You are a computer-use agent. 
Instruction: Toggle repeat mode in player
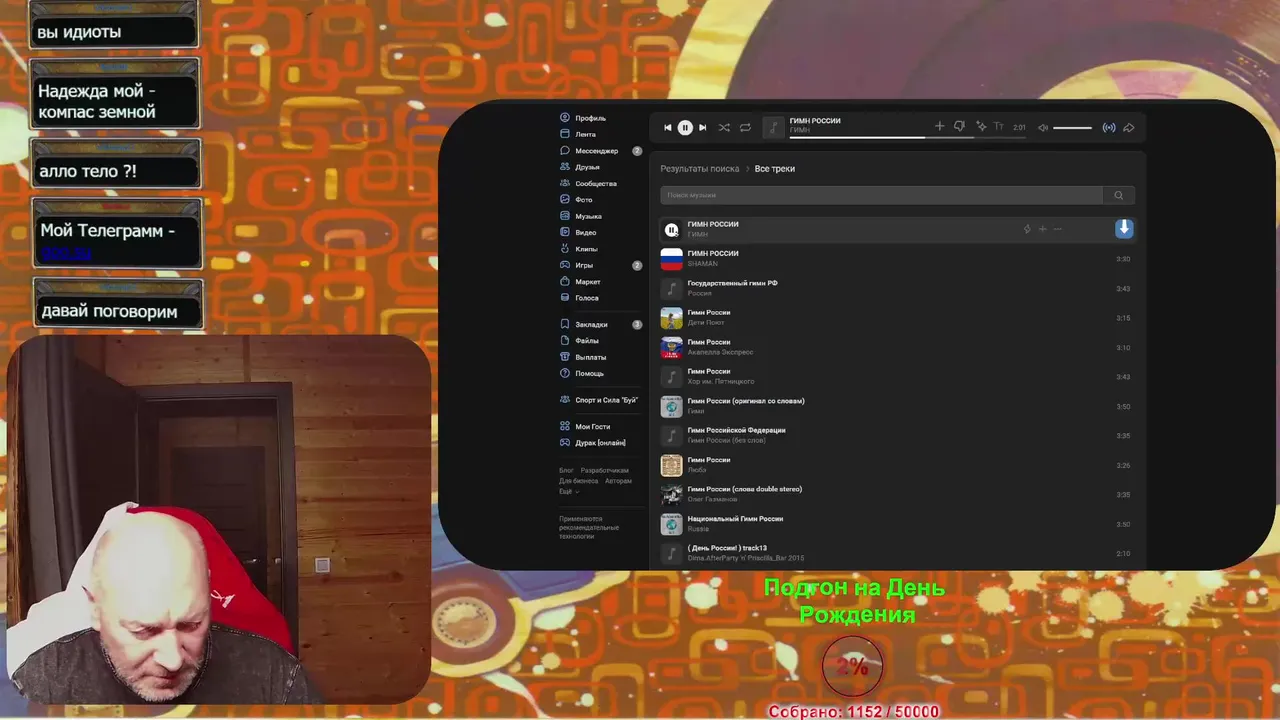pyautogui.click(x=745, y=127)
